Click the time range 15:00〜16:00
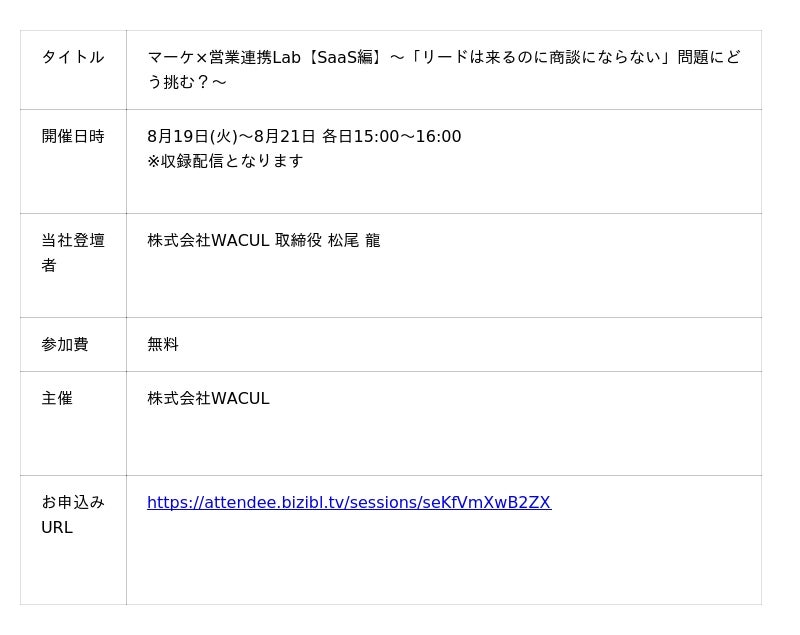The height and width of the screenshot is (635, 800). (407, 136)
